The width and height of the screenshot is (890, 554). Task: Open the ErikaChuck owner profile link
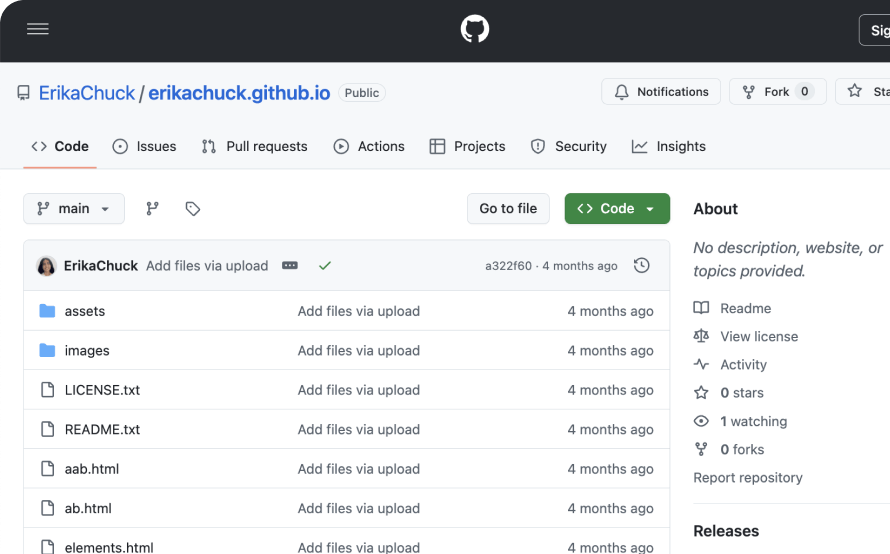tap(87, 93)
